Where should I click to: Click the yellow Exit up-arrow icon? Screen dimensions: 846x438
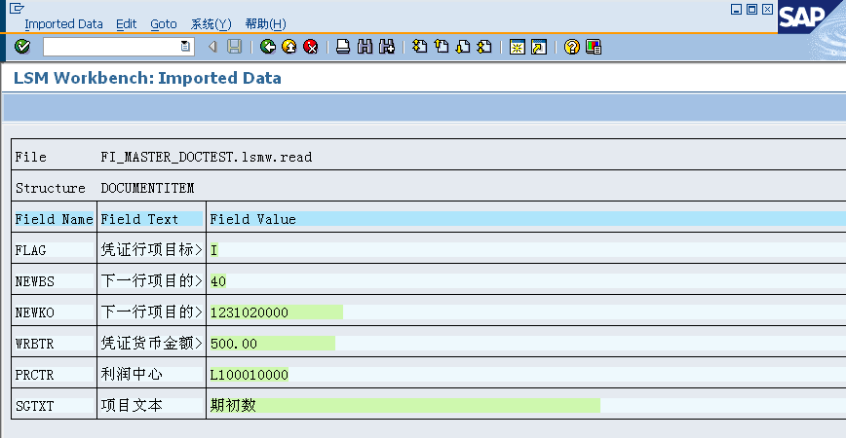coord(289,47)
